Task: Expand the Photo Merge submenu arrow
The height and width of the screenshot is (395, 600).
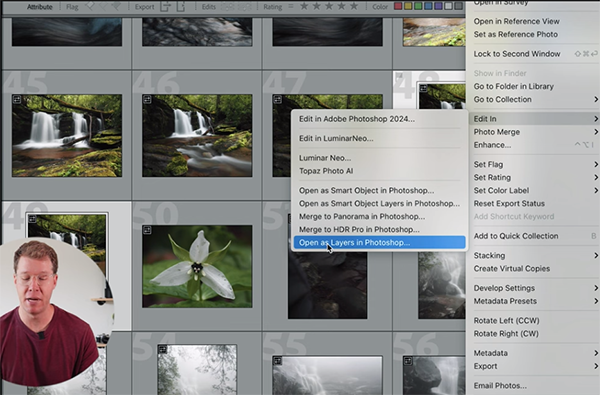Action: pos(596,132)
